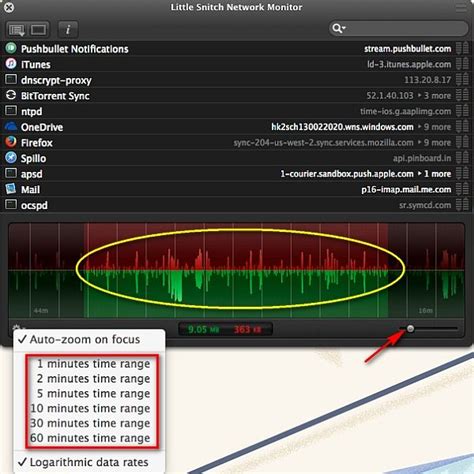Select 30 minutes time range

point(90,423)
